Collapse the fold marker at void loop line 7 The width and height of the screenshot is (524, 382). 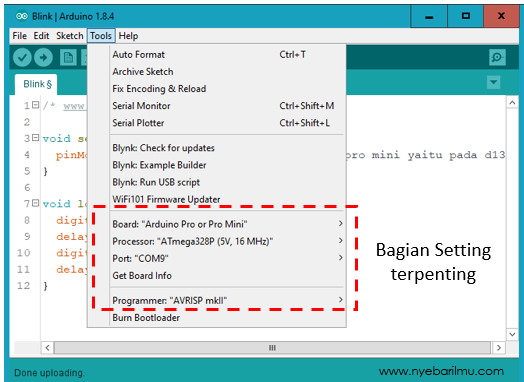[35, 203]
